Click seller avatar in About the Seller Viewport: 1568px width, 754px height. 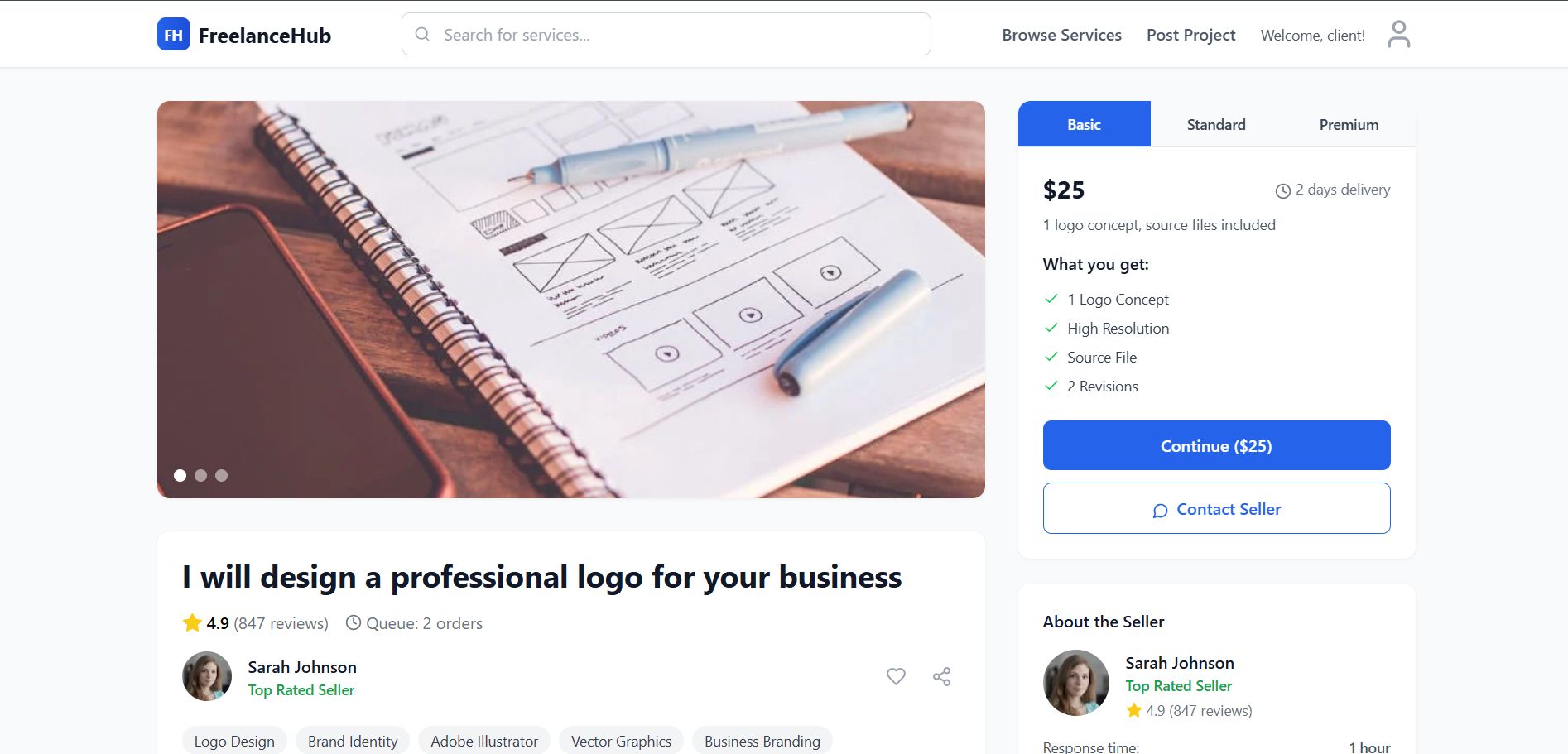(1075, 683)
